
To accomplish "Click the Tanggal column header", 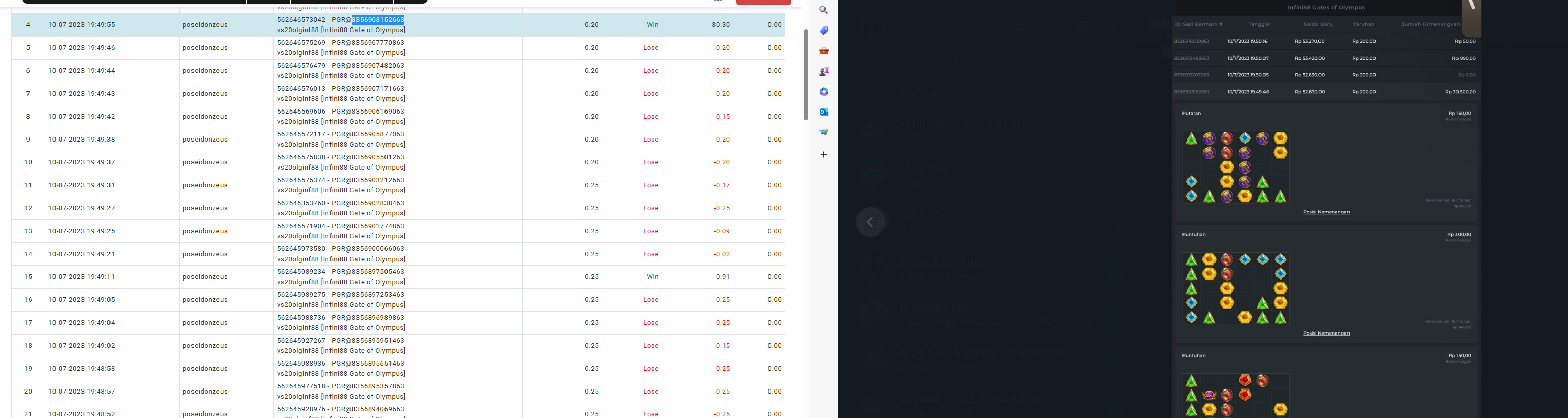I will pyautogui.click(x=1259, y=24).
